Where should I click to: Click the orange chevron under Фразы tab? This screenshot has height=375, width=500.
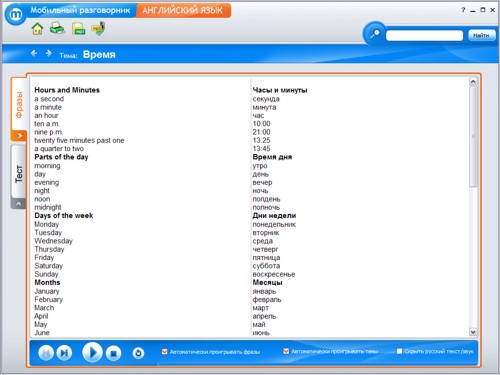pyautogui.click(x=19, y=136)
